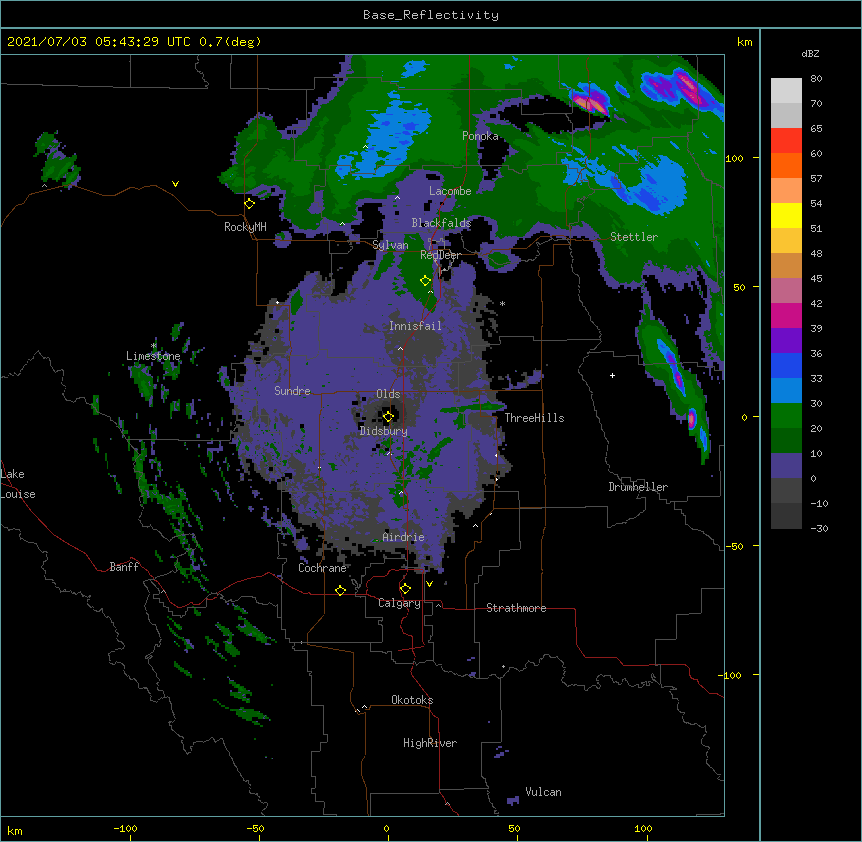Select the RedDeer city label
Screen dimensions: 862x842
440,255
